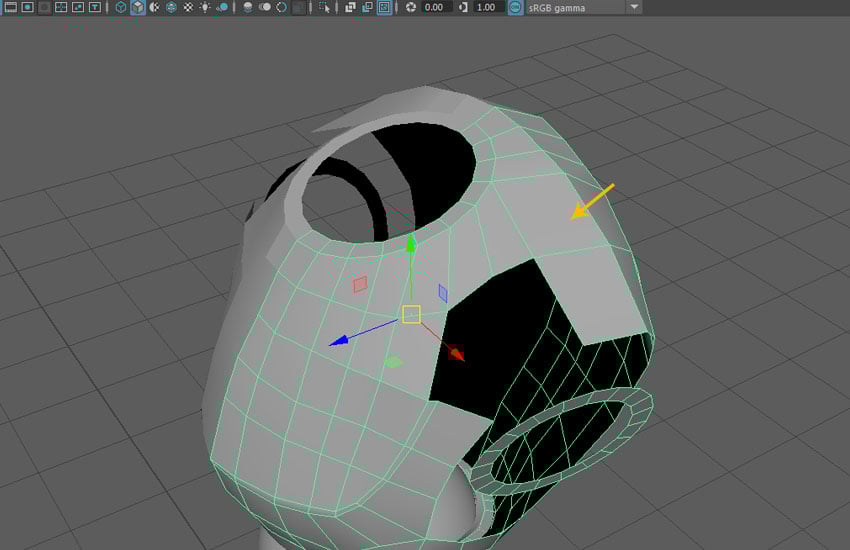Toggle Screen Space Ambient Occlusion icon
The width and height of the screenshot is (850, 550).
(248, 7)
